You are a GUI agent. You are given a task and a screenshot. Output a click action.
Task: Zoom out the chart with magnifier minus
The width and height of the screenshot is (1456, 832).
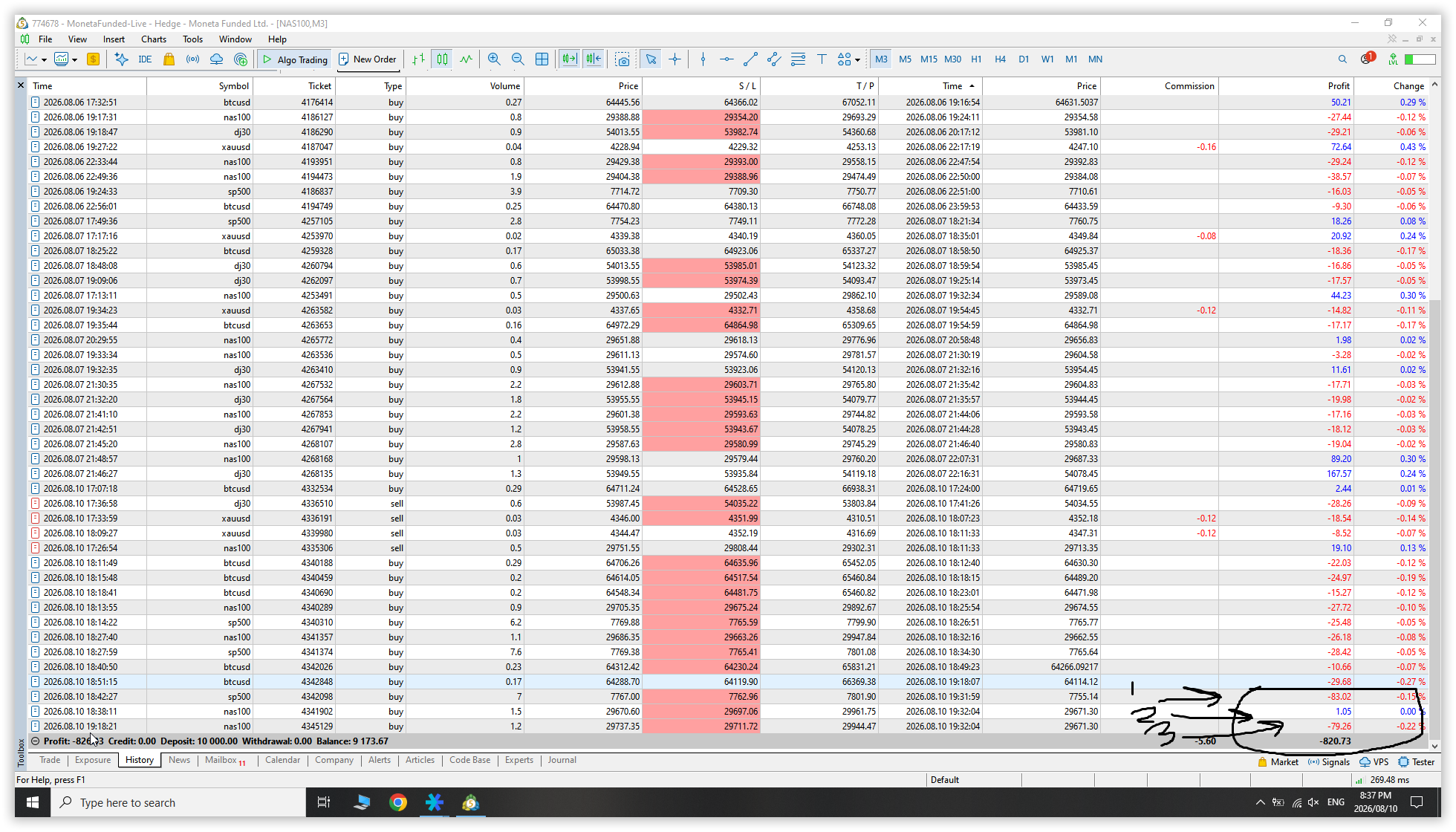[518, 59]
